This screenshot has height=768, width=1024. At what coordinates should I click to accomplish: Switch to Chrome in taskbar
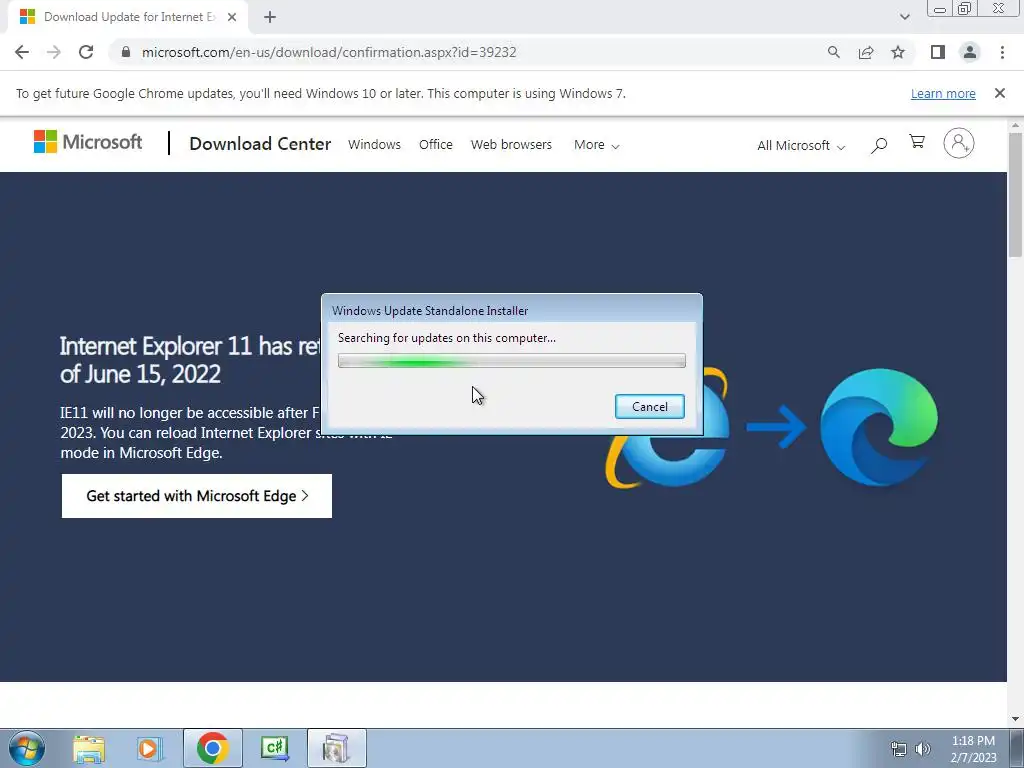pos(212,748)
